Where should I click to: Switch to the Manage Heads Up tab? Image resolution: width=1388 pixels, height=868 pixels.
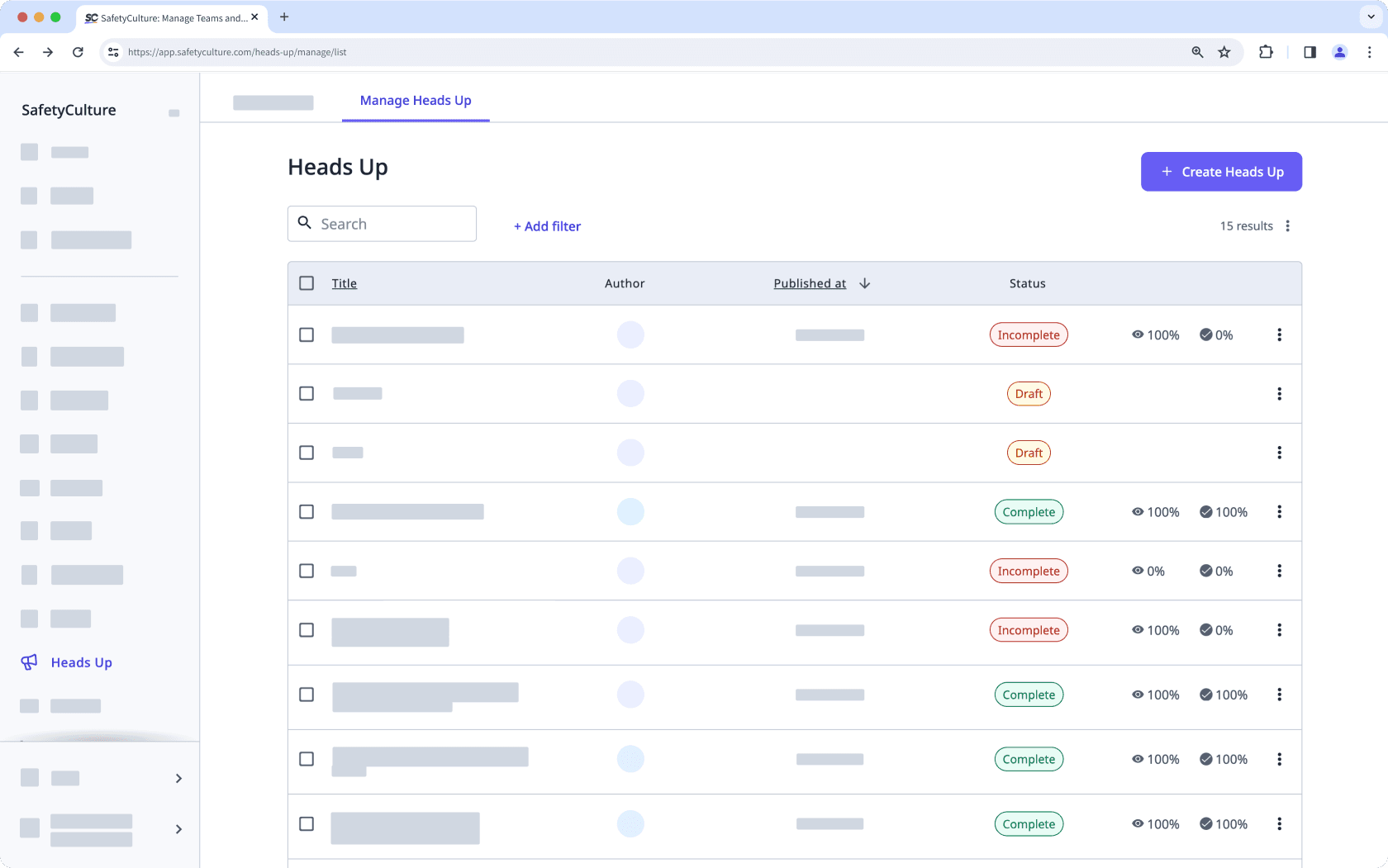click(x=415, y=100)
